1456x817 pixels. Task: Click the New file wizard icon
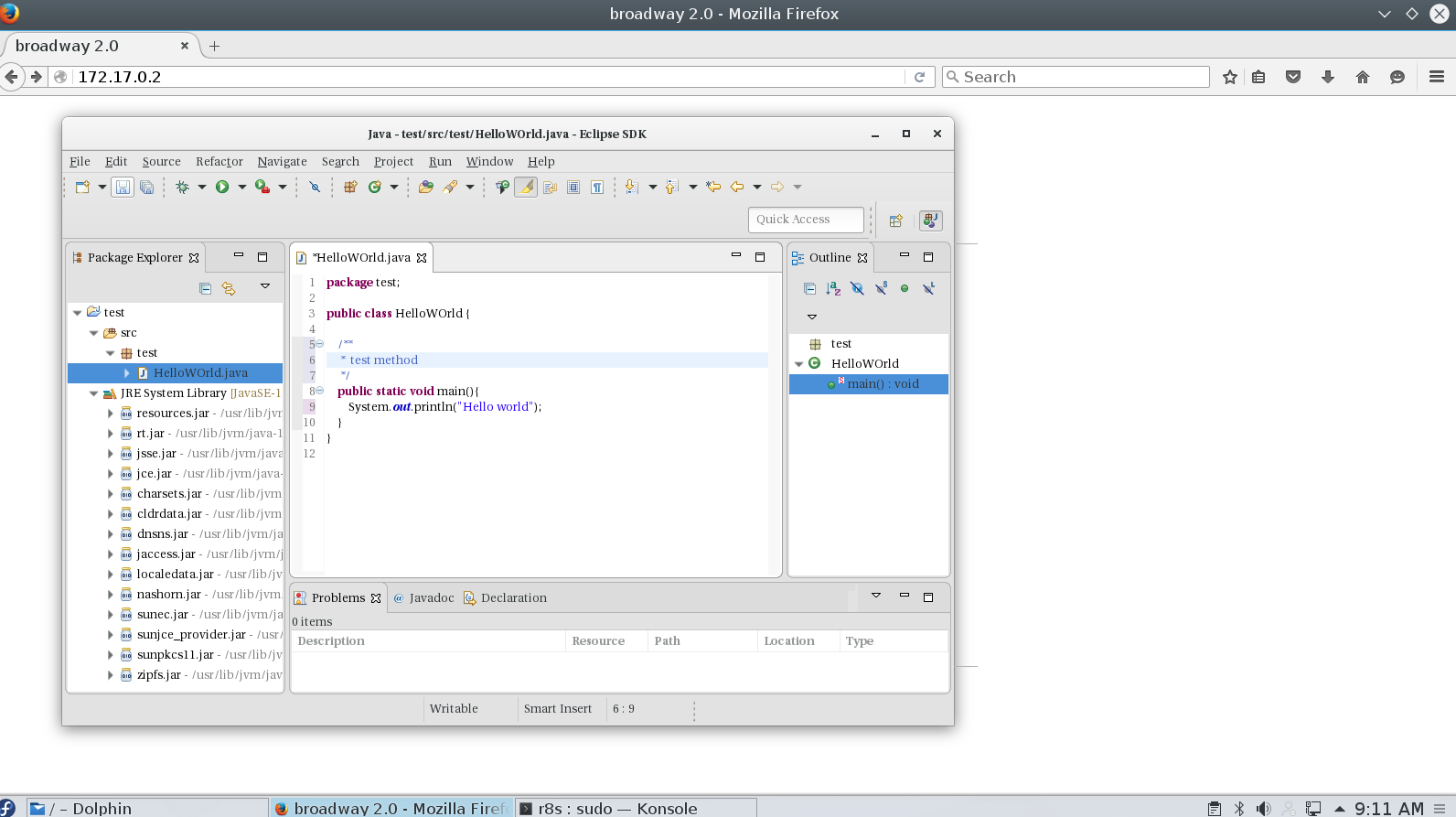[x=82, y=187]
